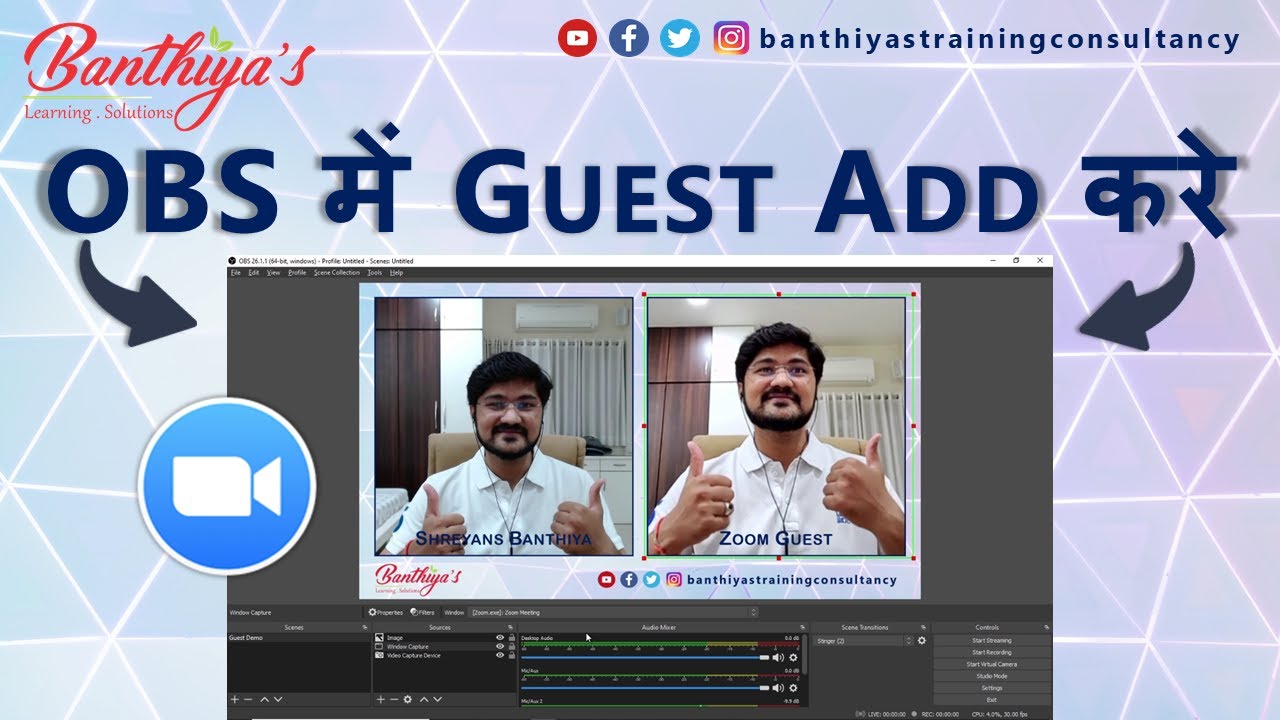Toggle the lock on the Image source
1280x720 pixels.
coord(511,637)
